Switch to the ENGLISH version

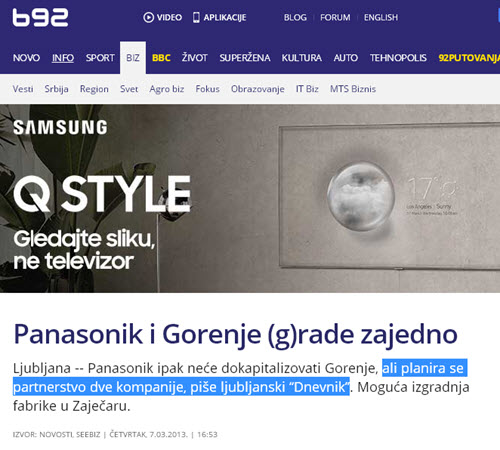(381, 17)
